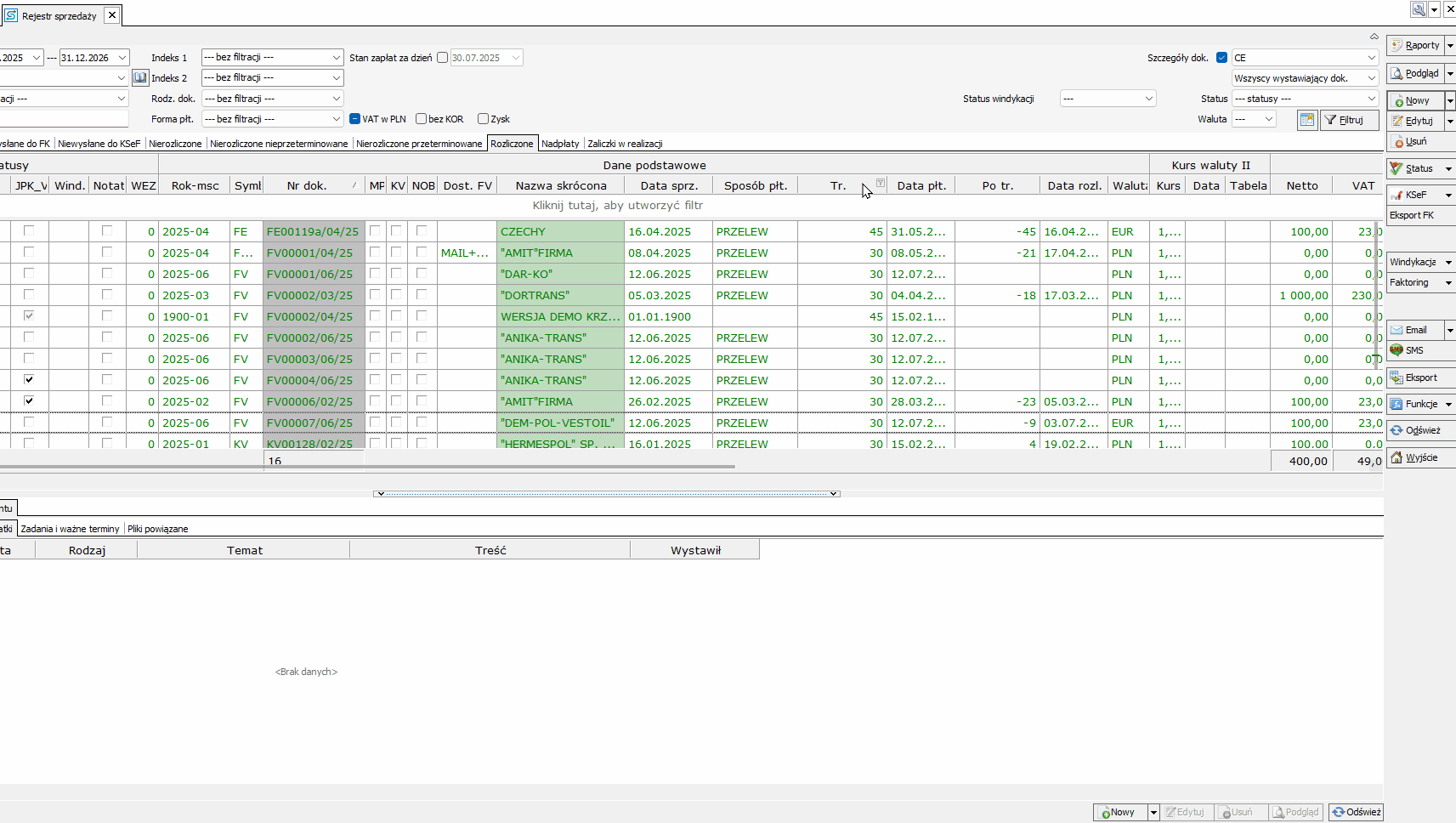The height and width of the screenshot is (823, 1456).
Task: Open Podgląd document preview
Action: 1415,74
